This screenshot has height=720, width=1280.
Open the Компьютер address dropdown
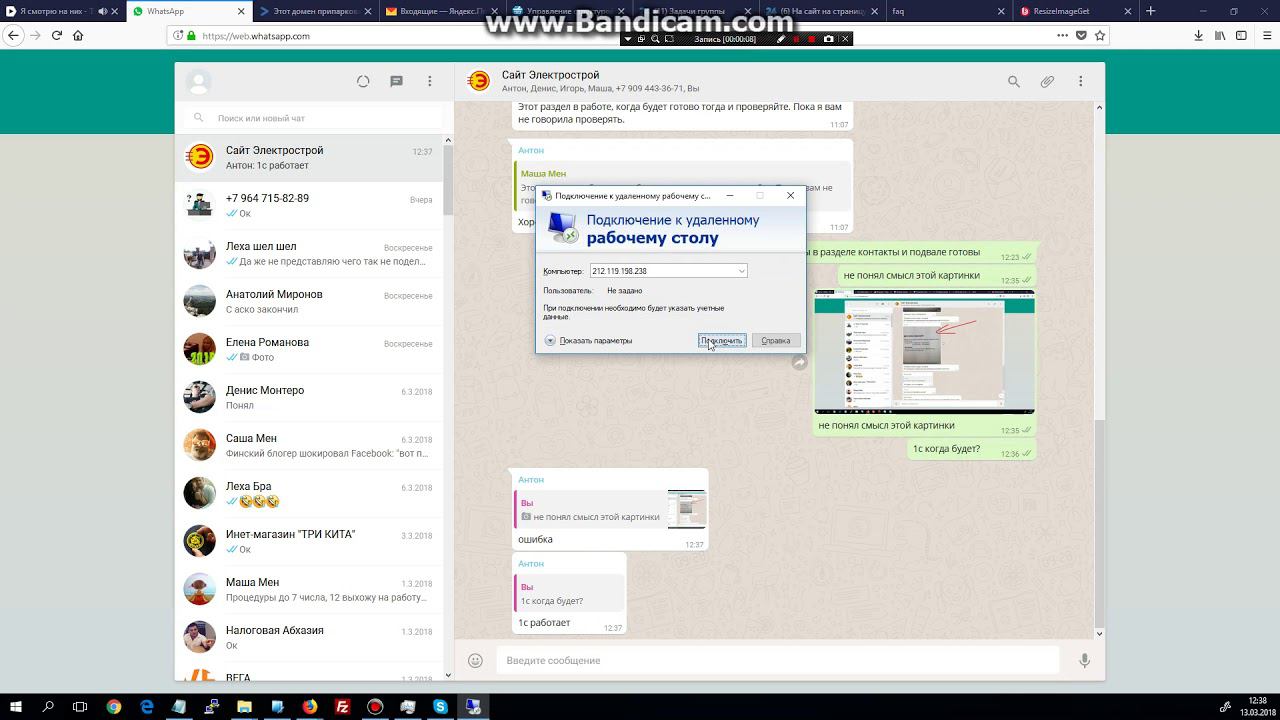(741, 271)
